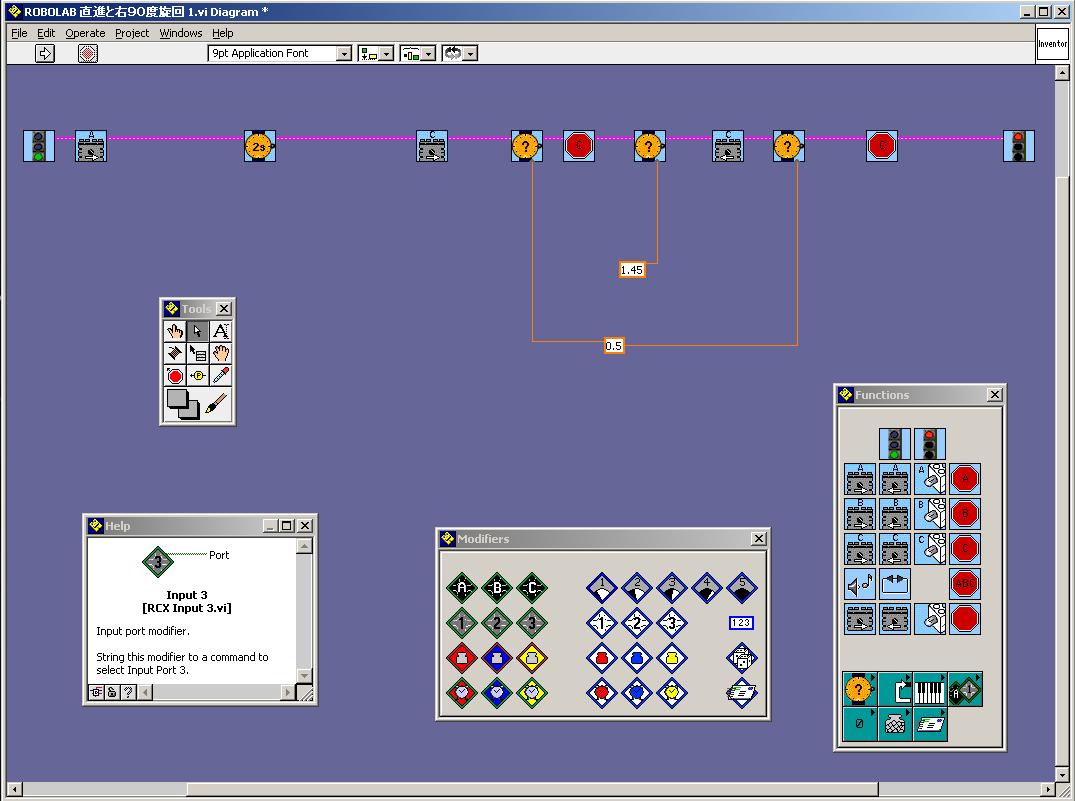1075x801 pixels.
Task: Toggle simple/detailed help button in Help window
Action: 97,692
